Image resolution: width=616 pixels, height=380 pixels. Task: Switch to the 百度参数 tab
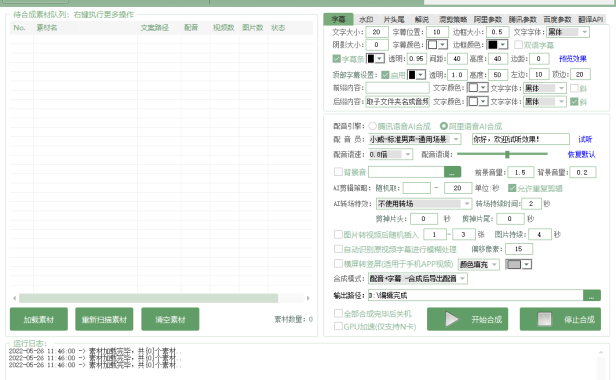pos(557,19)
